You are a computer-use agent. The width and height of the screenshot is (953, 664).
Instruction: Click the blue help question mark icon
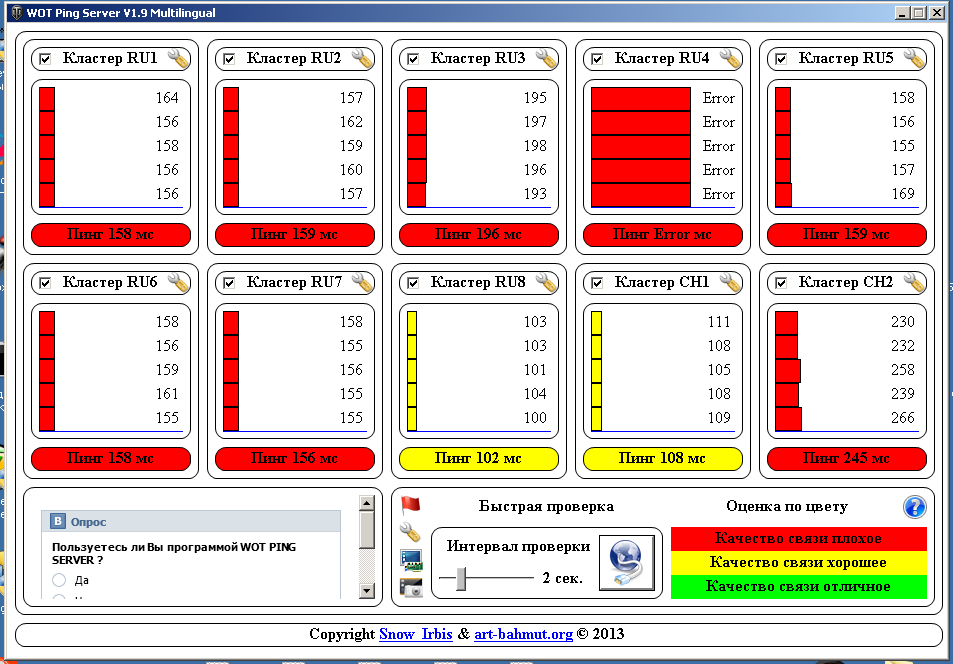(915, 507)
